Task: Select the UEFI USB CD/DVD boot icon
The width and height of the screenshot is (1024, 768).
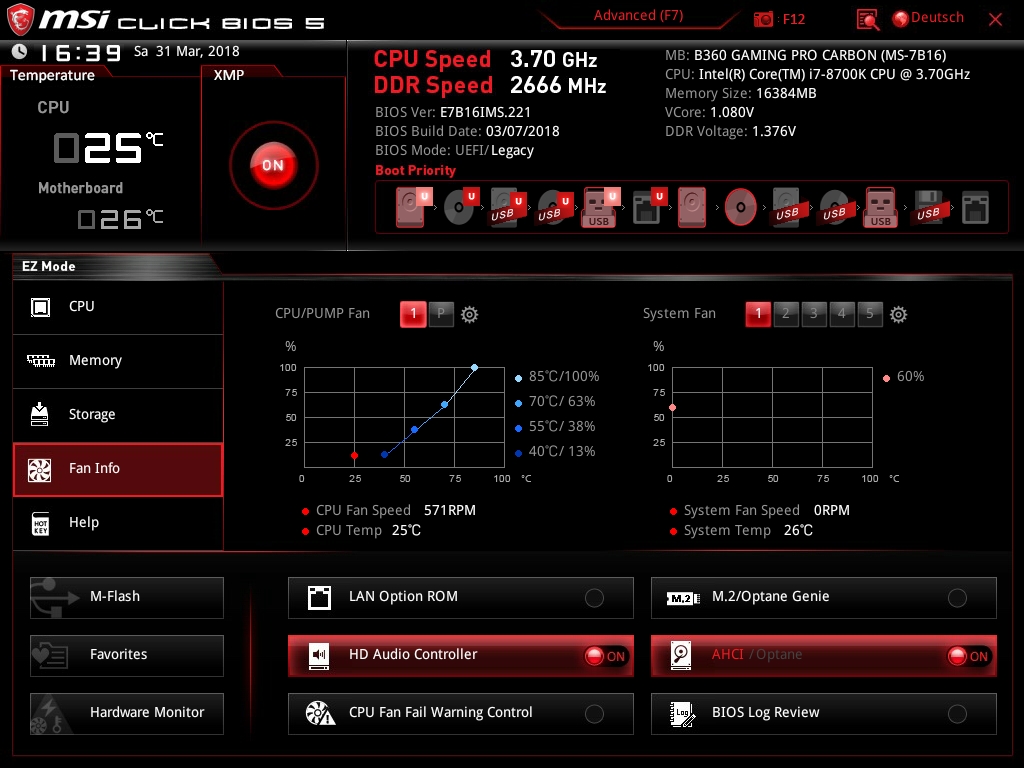Action: tap(555, 207)
